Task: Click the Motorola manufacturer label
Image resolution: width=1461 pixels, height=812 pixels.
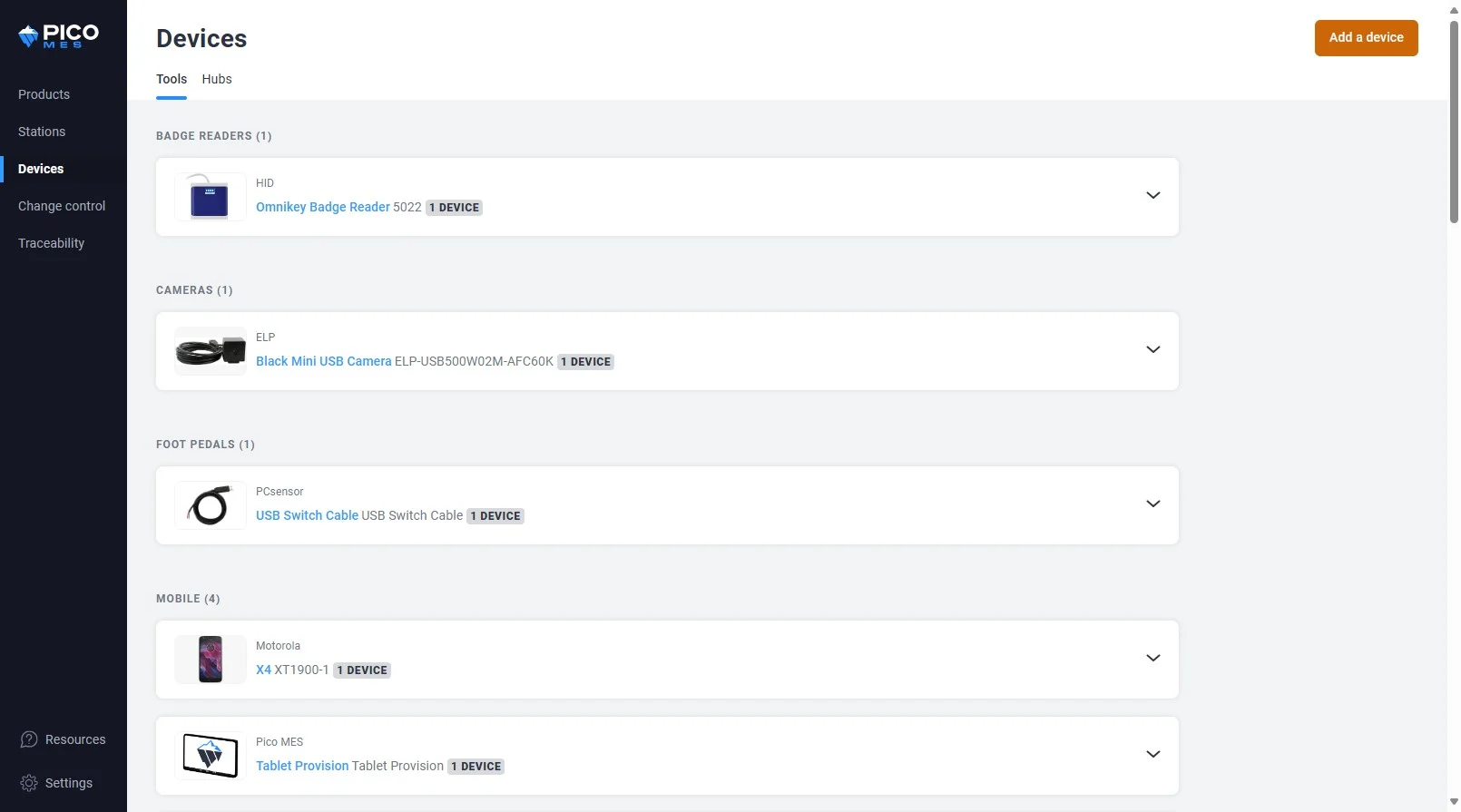Action: point(278,646)
